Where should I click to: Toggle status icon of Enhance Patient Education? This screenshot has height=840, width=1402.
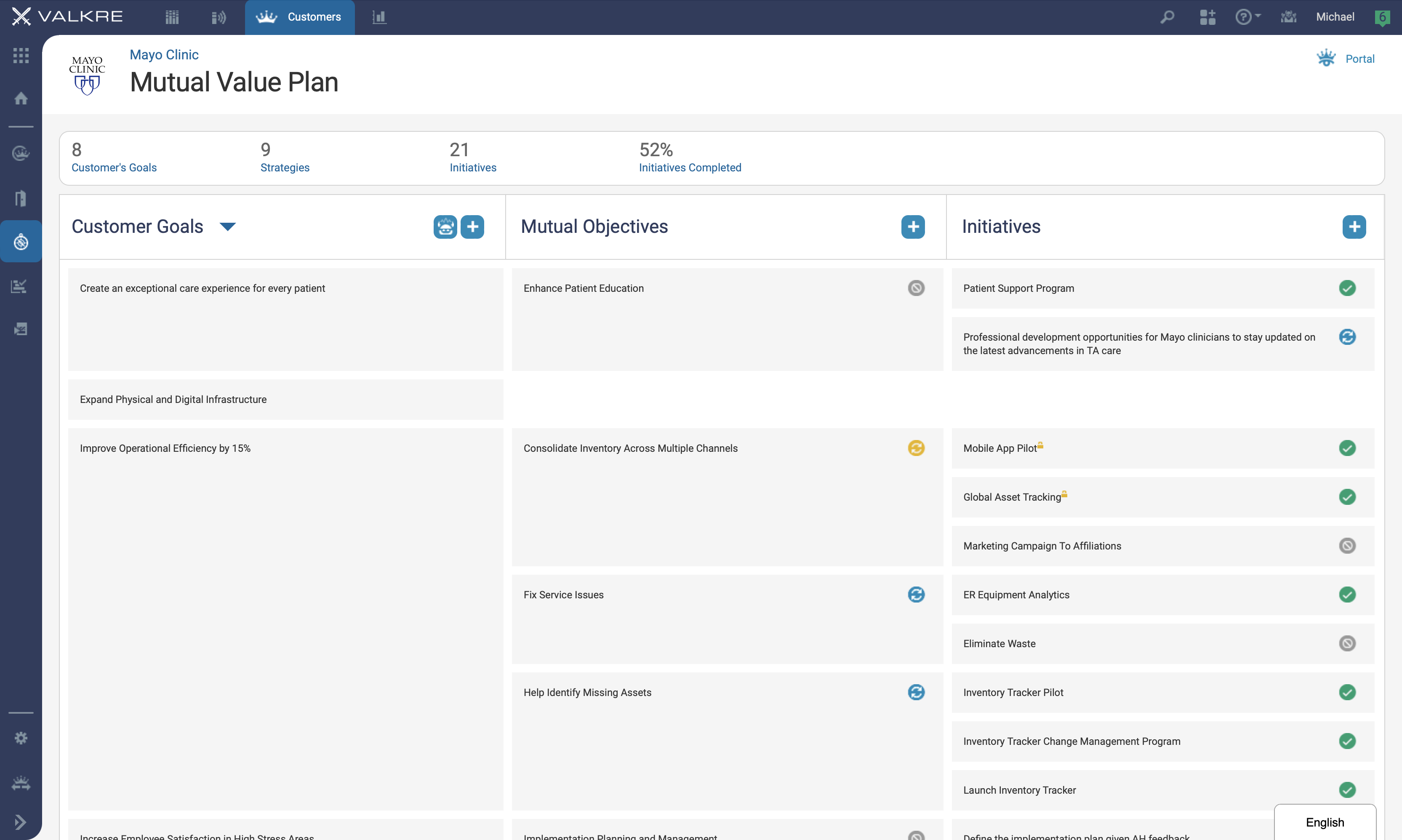(916, 288)
